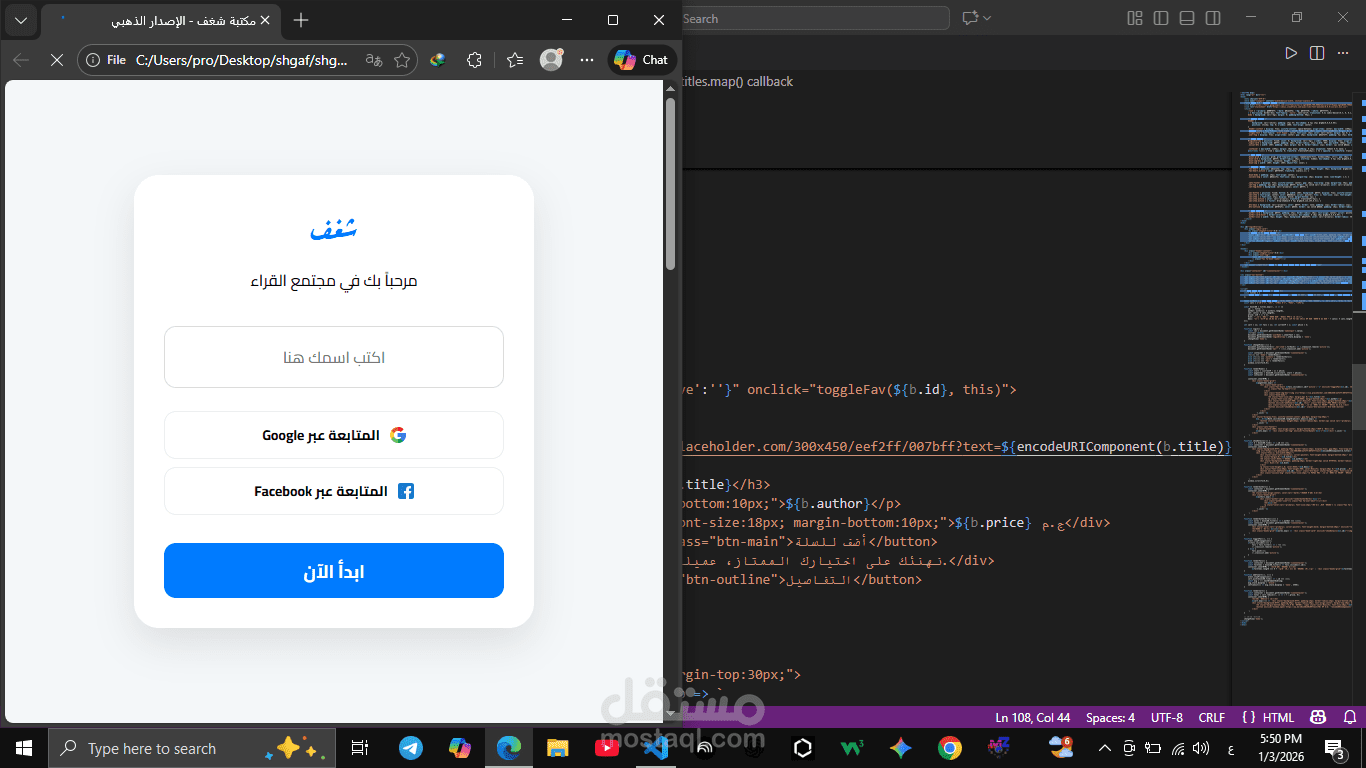Viewport: 1366px width, 768px height.
Task: Click the ابدأ الآن button
Action: pyautogui.click(x=333, y=570)
